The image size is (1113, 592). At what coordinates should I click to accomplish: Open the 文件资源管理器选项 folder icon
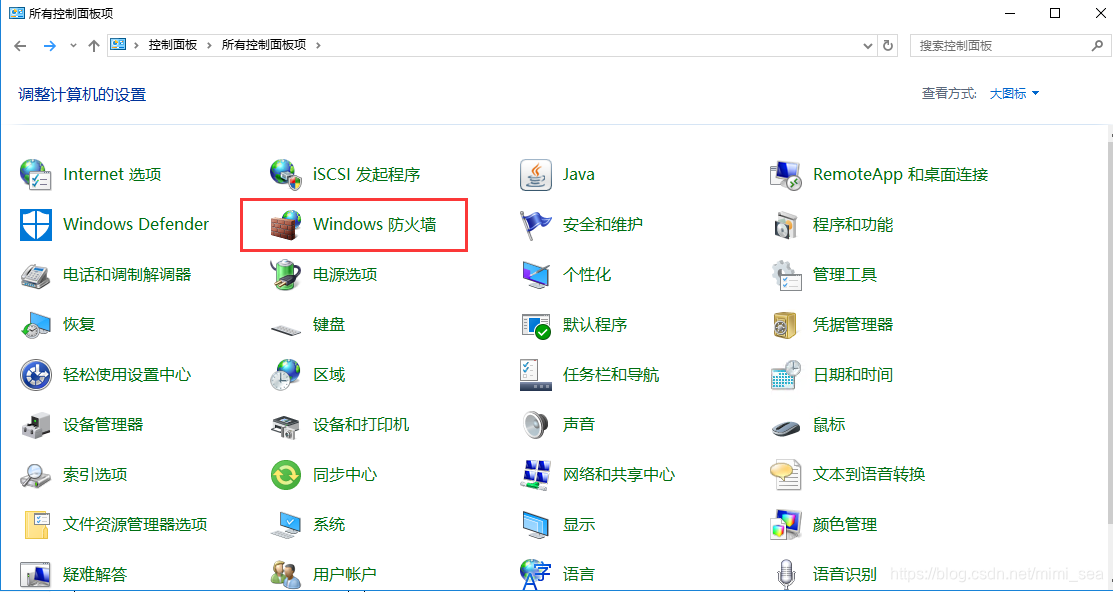pyautogui.click(x=35, y=525)
